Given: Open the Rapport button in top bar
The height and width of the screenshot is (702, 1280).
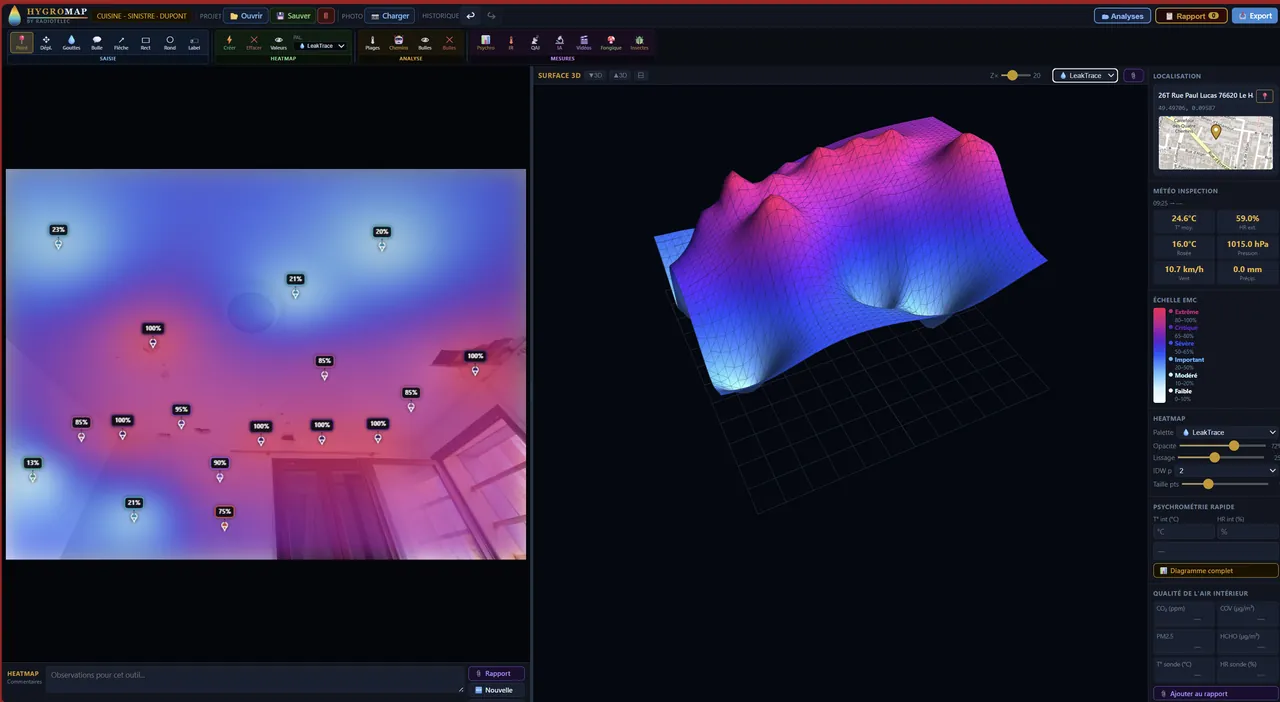Looking at the screenshot, I should 1191,16.
